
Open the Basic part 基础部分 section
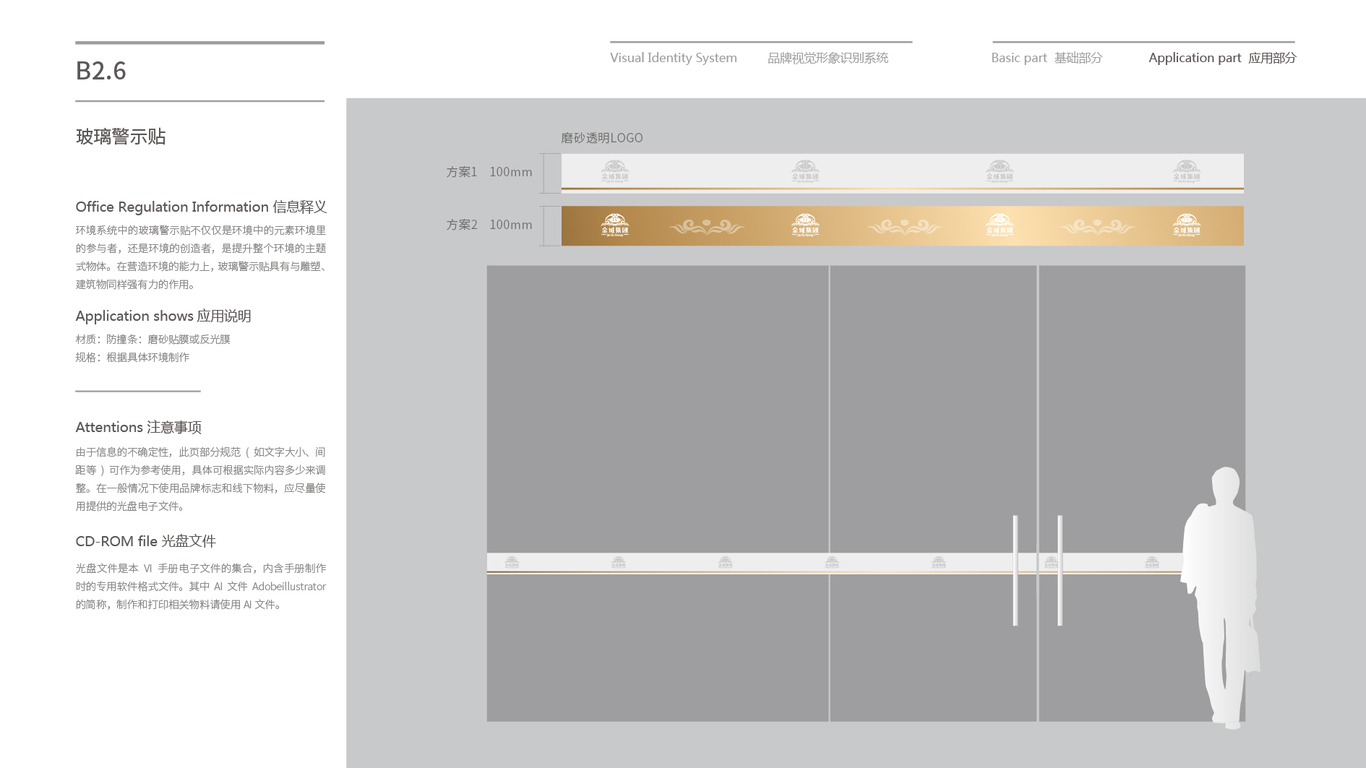click(1046, 58)
